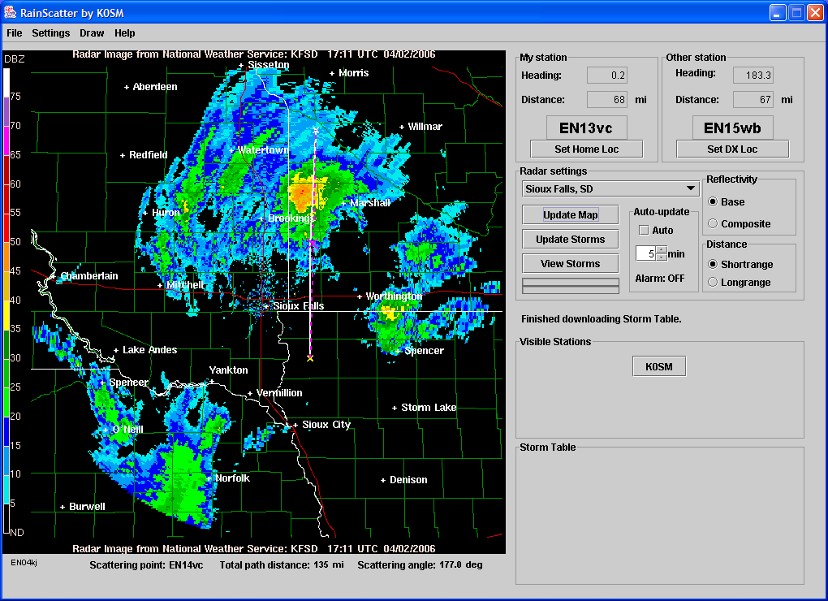Enable the Auto update checkbox
Image resolution: width=828 pixels, height=601 pixels.
tap(644, 230)
